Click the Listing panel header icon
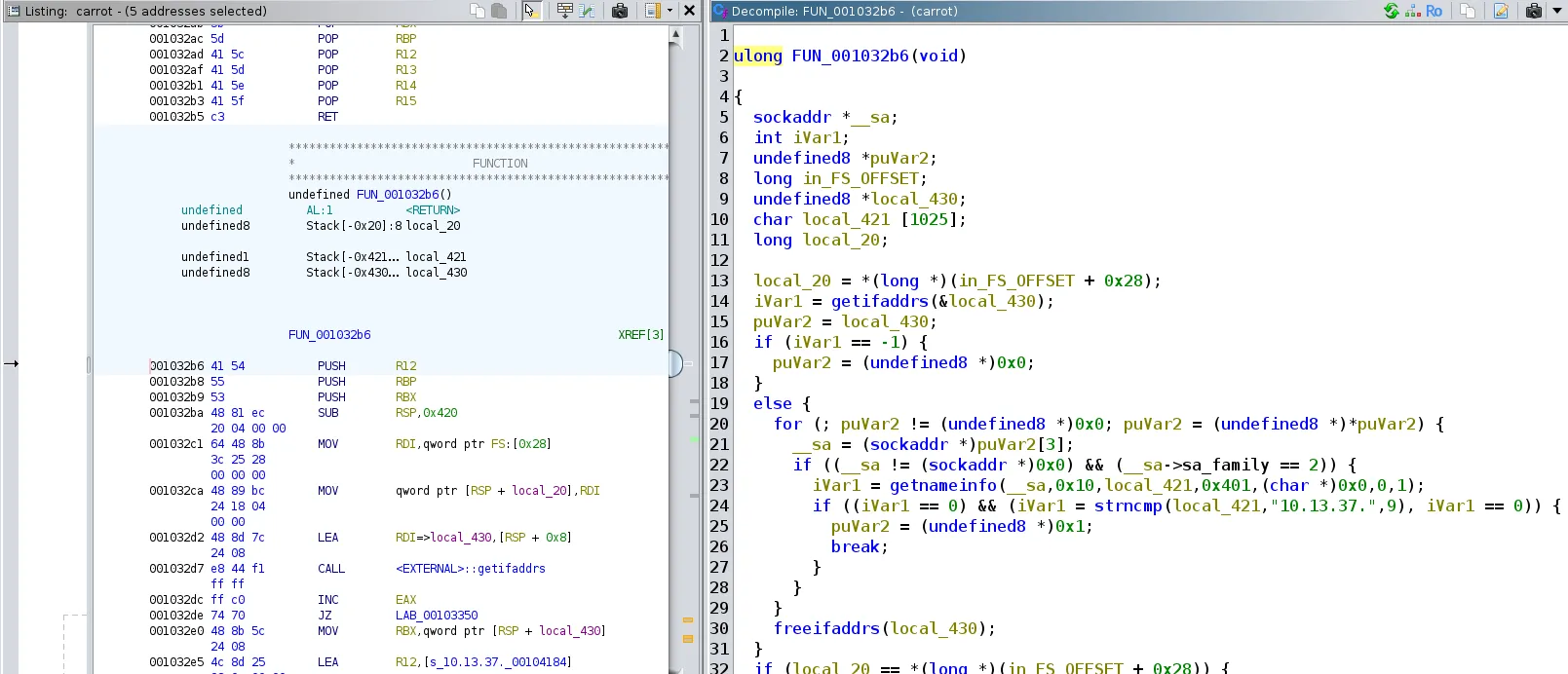 [x=13, y=11]
